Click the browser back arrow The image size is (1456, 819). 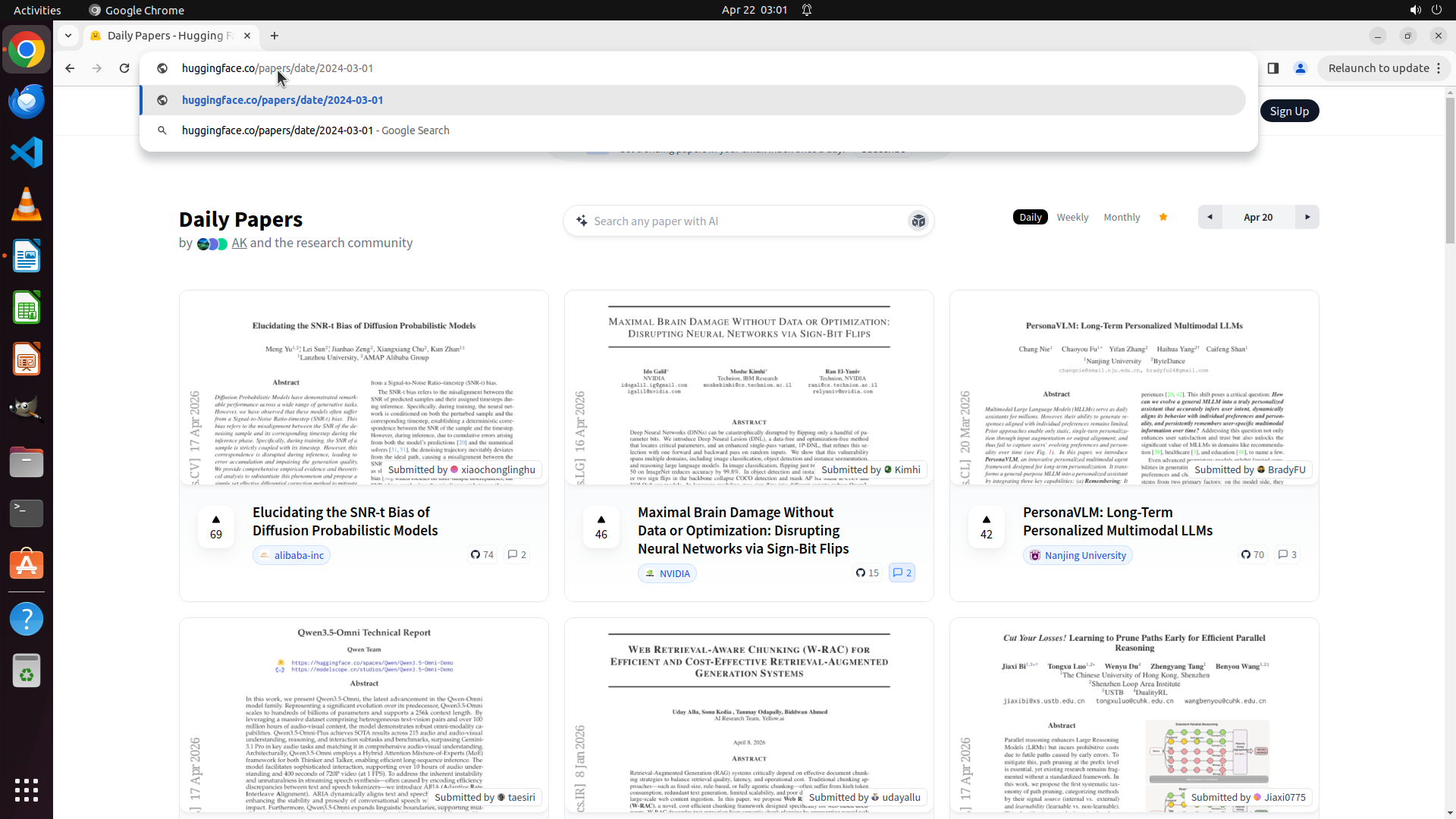70,68
